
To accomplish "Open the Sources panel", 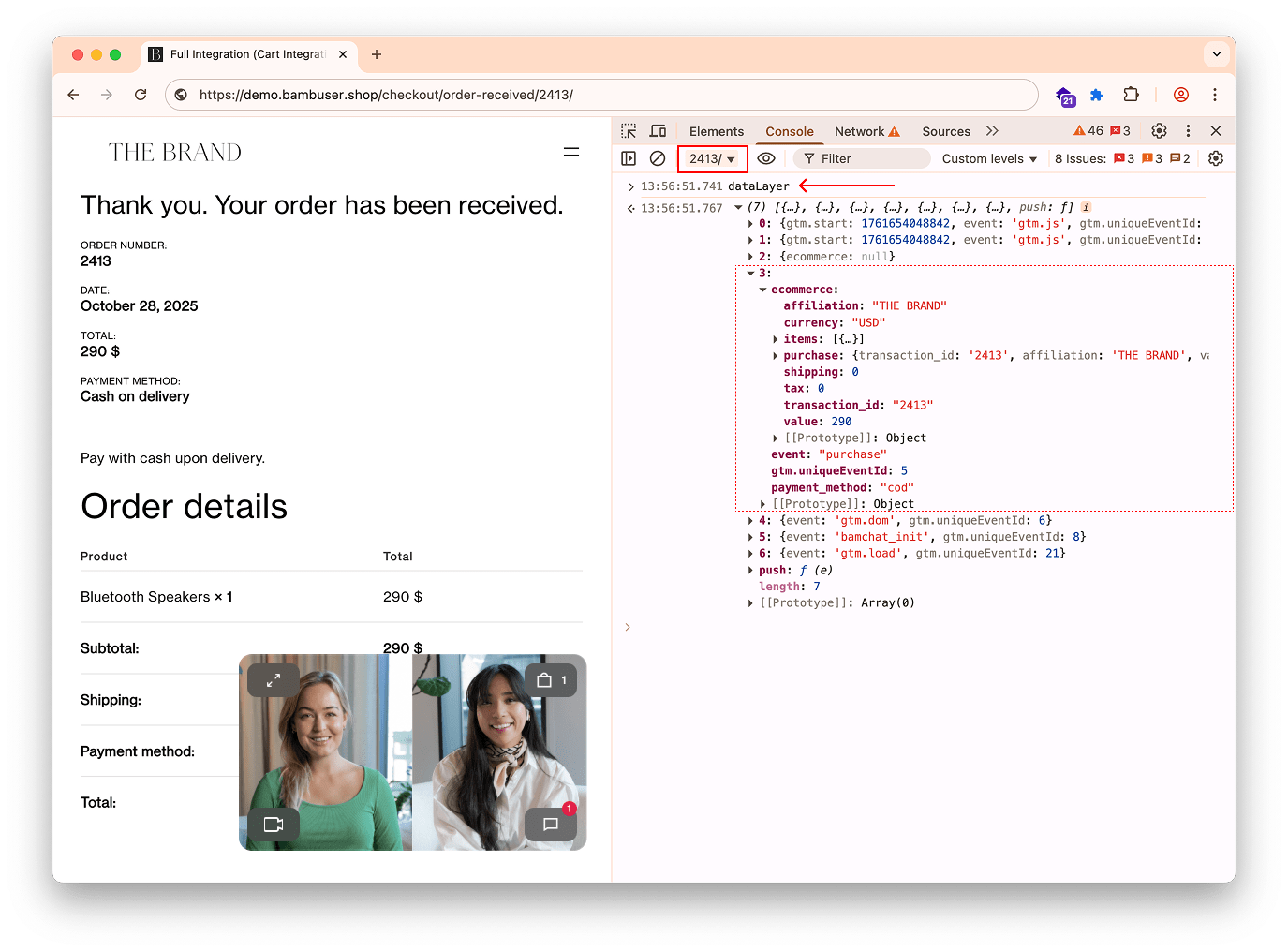I will (x=946, y=131).
